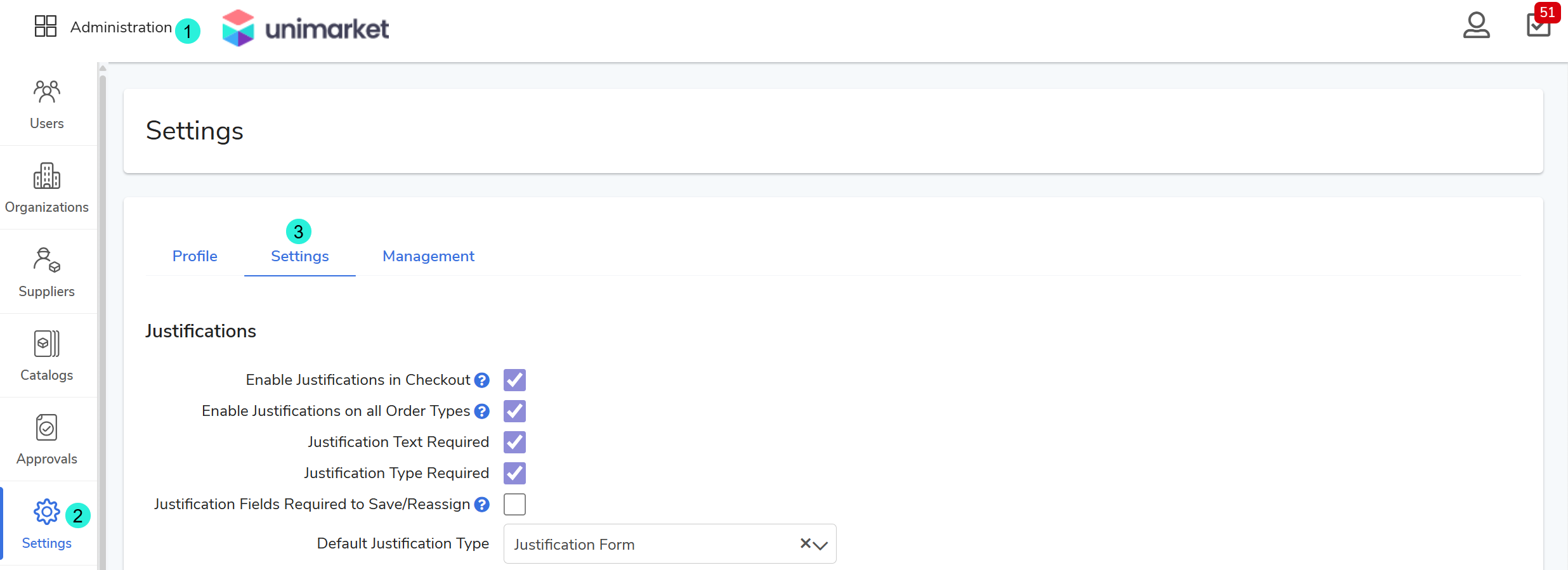The width and height of the screenshot is (1568, 570).
Task: Toggle Enable Justifications on all Order Types
Action: coord(514,411)
